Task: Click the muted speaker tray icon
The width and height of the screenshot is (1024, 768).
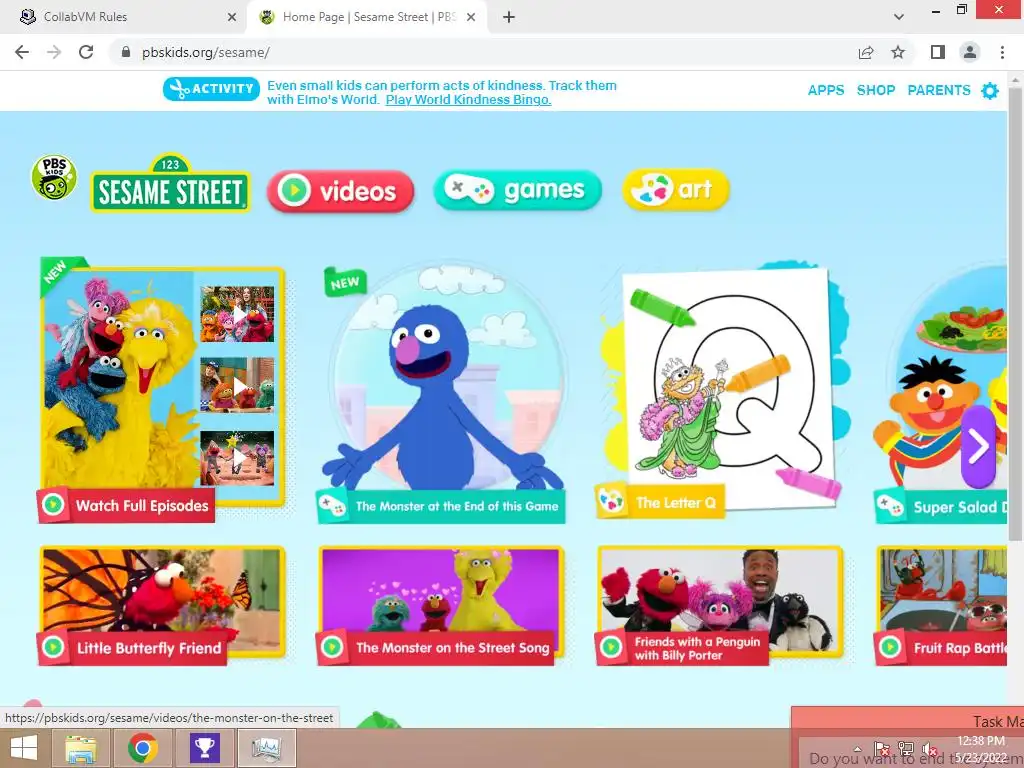Action: click(x=929, y=749)
